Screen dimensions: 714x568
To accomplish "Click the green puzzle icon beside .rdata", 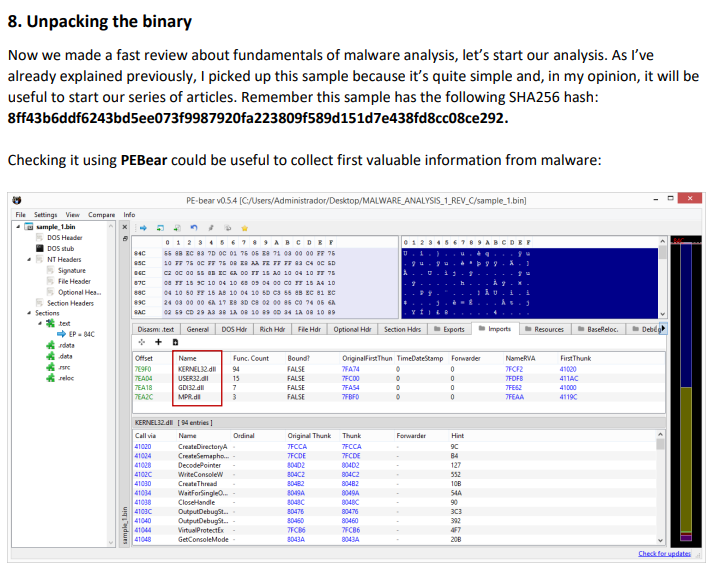I will (x=50, y=345).
